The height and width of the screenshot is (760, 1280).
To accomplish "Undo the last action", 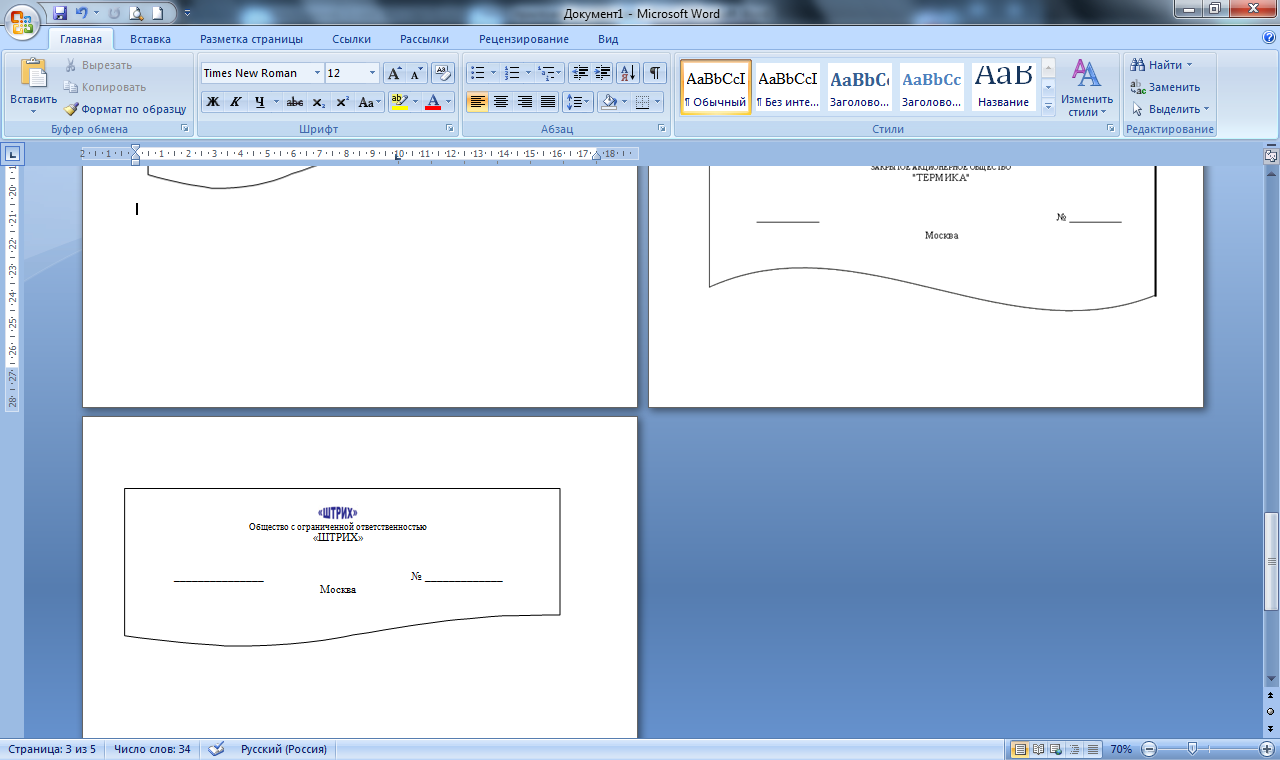I will coord(82,13).
